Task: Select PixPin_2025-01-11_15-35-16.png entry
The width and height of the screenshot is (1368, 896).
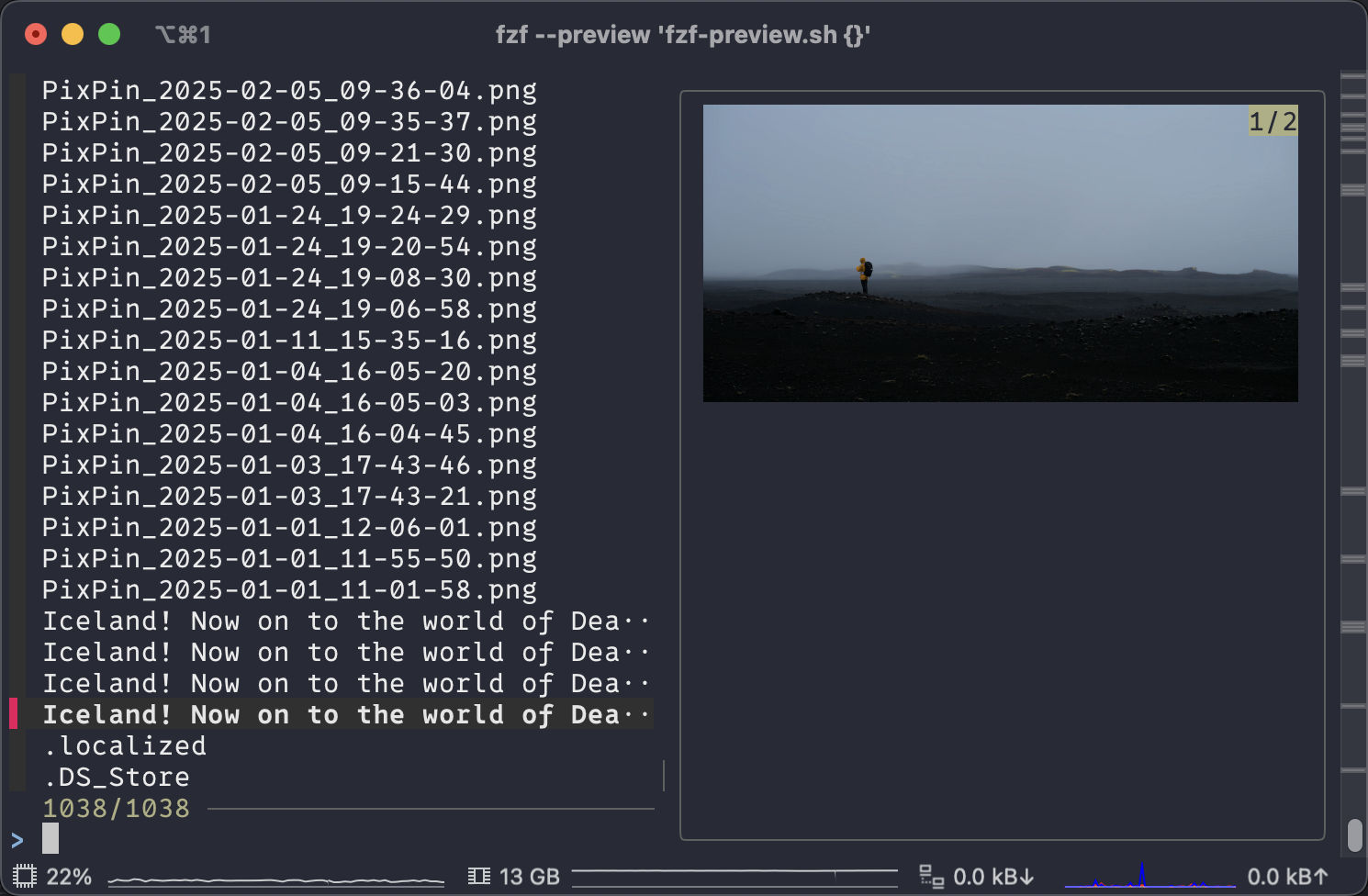Action: (289, 340)
